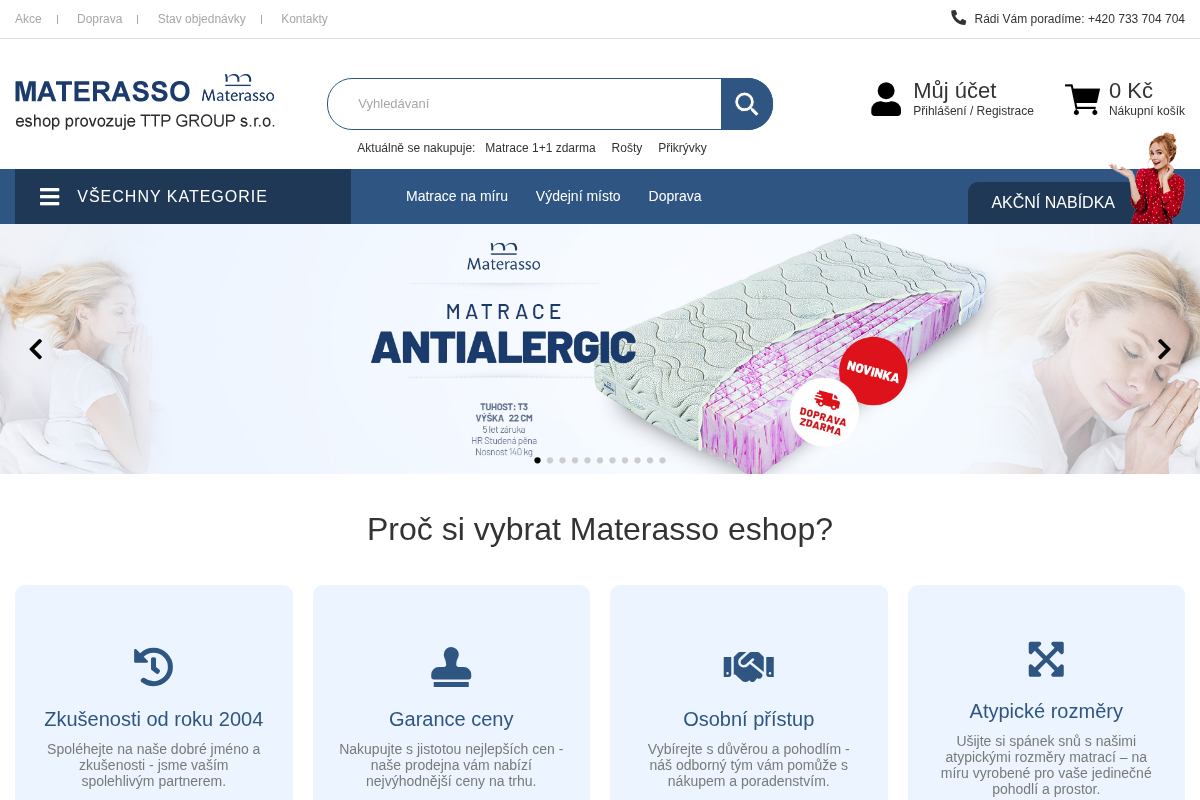Open Rošty quick link

point(627,148)
